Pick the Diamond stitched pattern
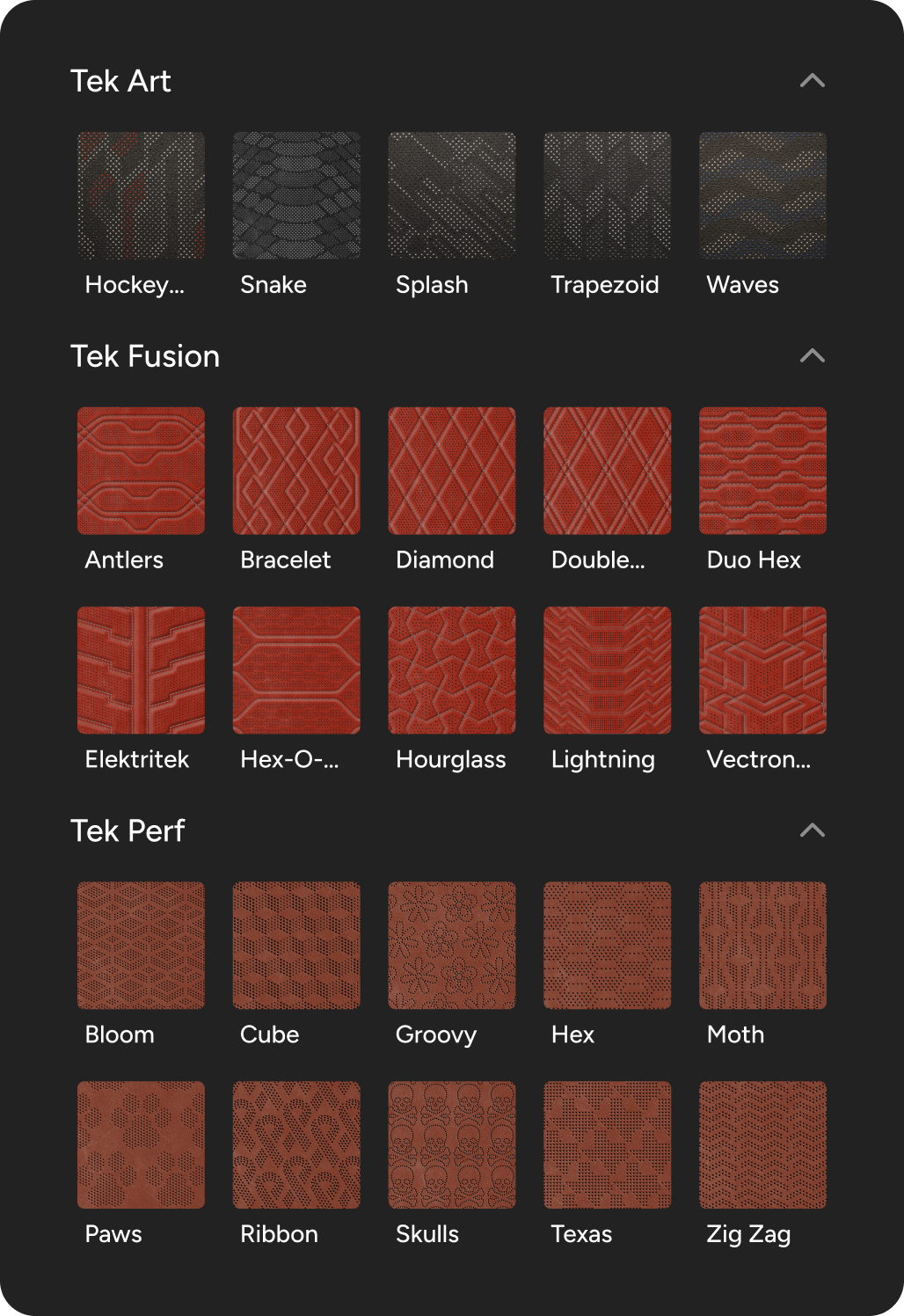The height and width of the screenshot is (1316, 904). 452,471
